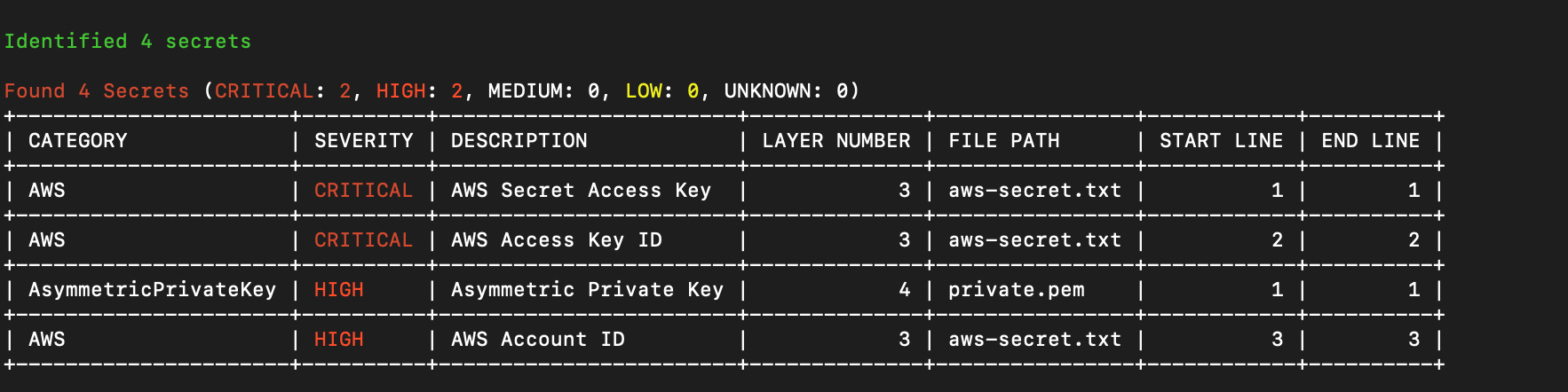Click the LAYER NUMBER column header
The height and width of the screenshot is (392, 1568).
pyautogui.click(x=836, y=141)
